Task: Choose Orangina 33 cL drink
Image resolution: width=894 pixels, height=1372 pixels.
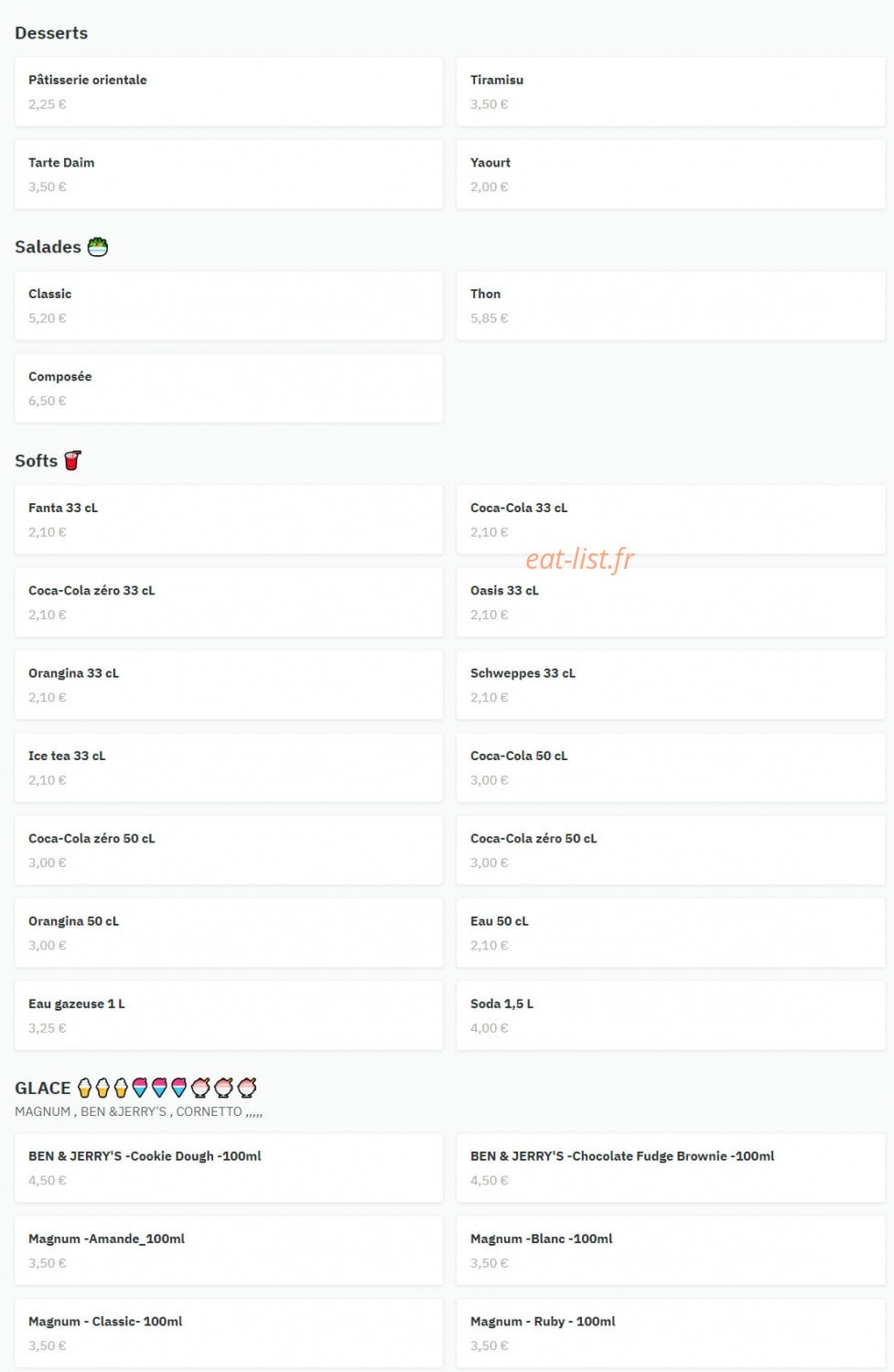Action: pos(229,684)
